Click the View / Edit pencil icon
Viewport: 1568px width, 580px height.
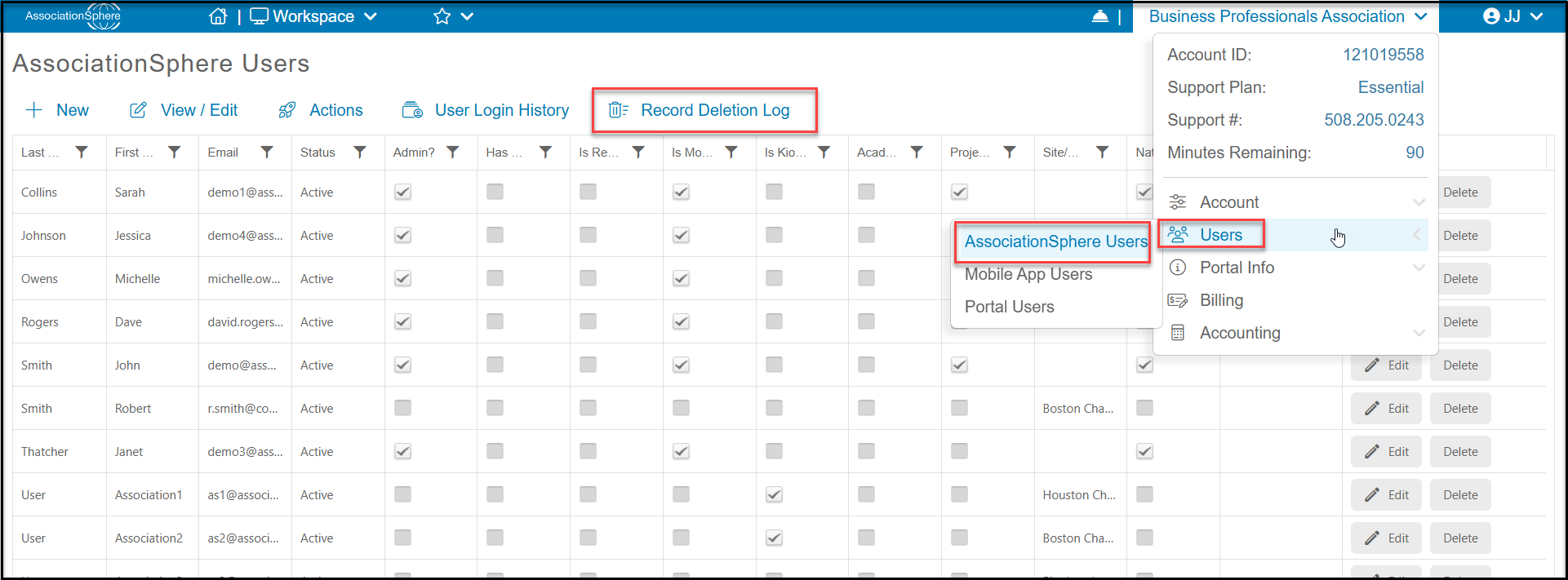point(139,110)
